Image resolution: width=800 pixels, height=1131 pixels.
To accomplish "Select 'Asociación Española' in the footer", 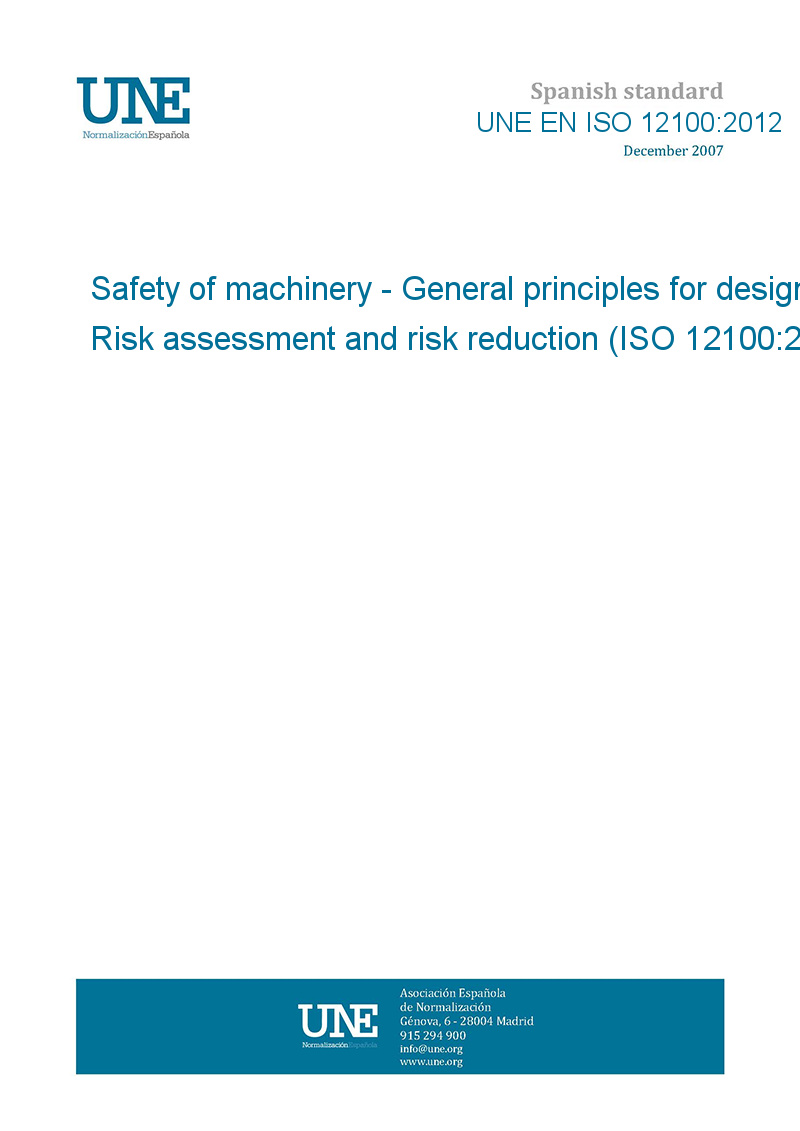I will pos(453,993).
